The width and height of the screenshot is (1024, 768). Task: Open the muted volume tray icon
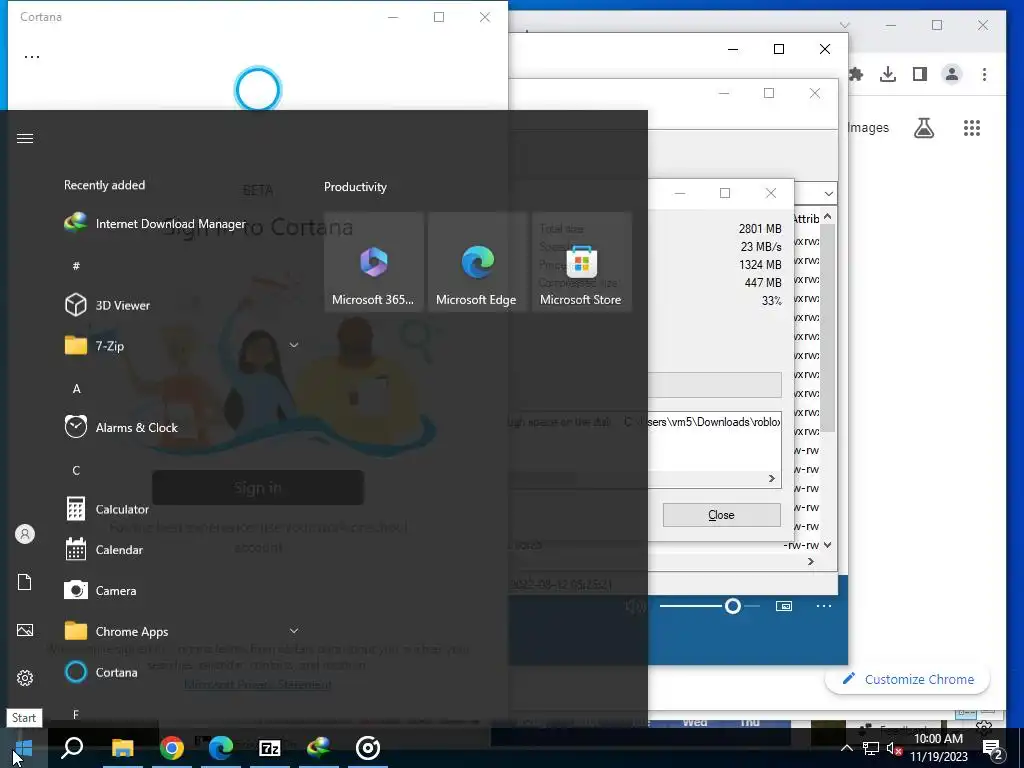[x=895, y=748]
